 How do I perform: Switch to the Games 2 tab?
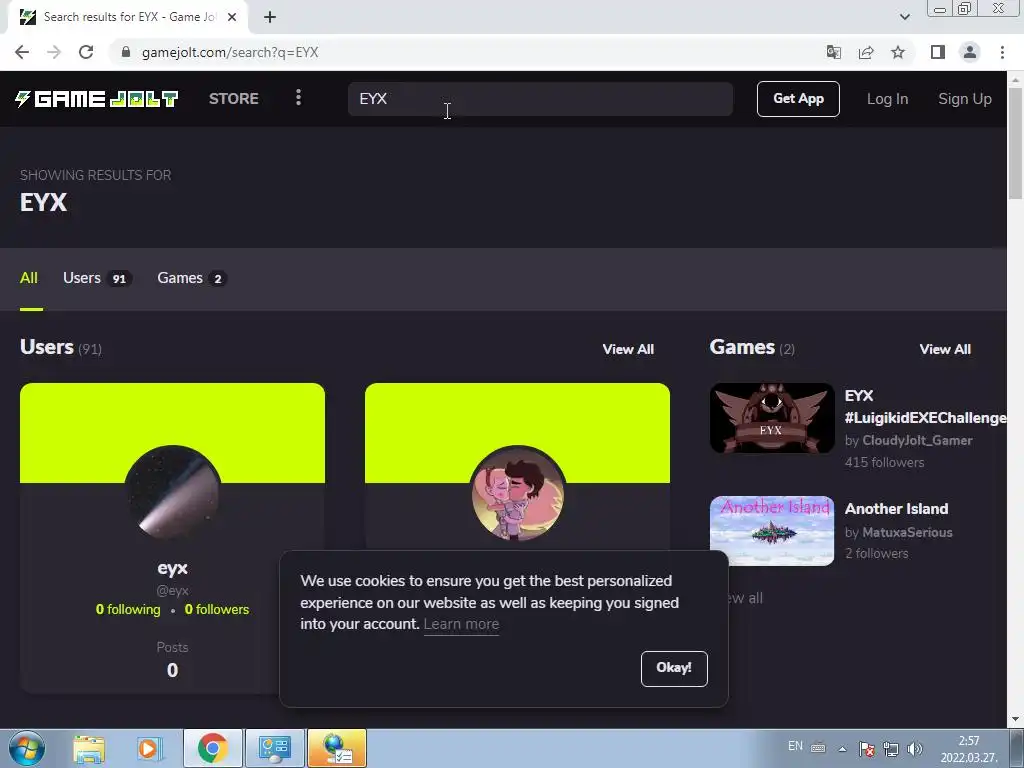point(192,278)
